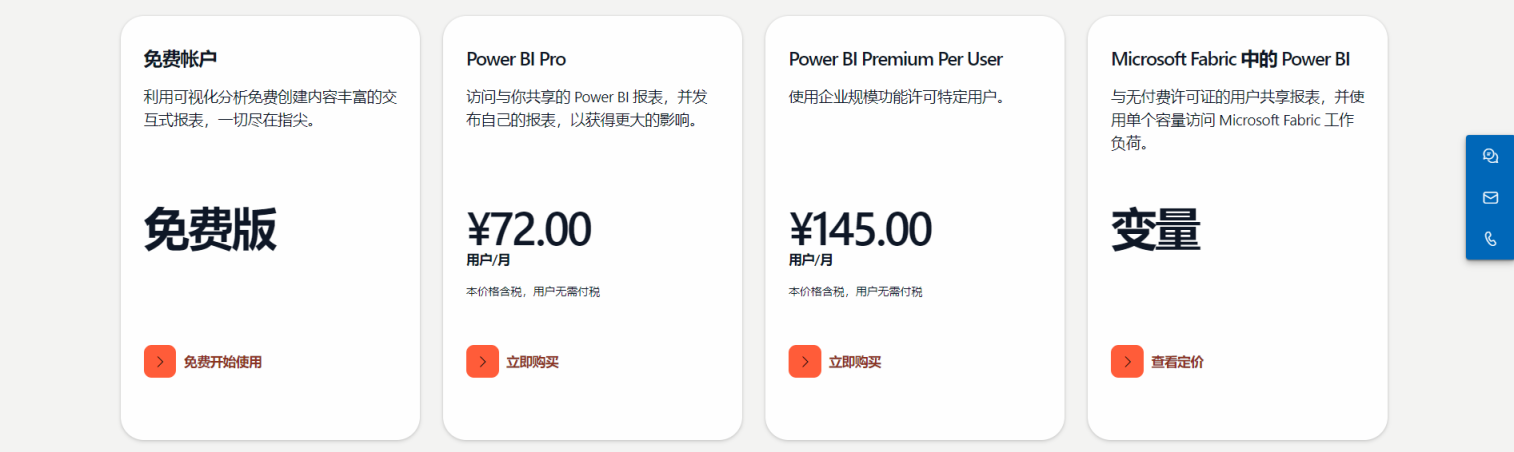Click the phone icon in the side panel
Screen dimensions: 1514x452
1490,239
